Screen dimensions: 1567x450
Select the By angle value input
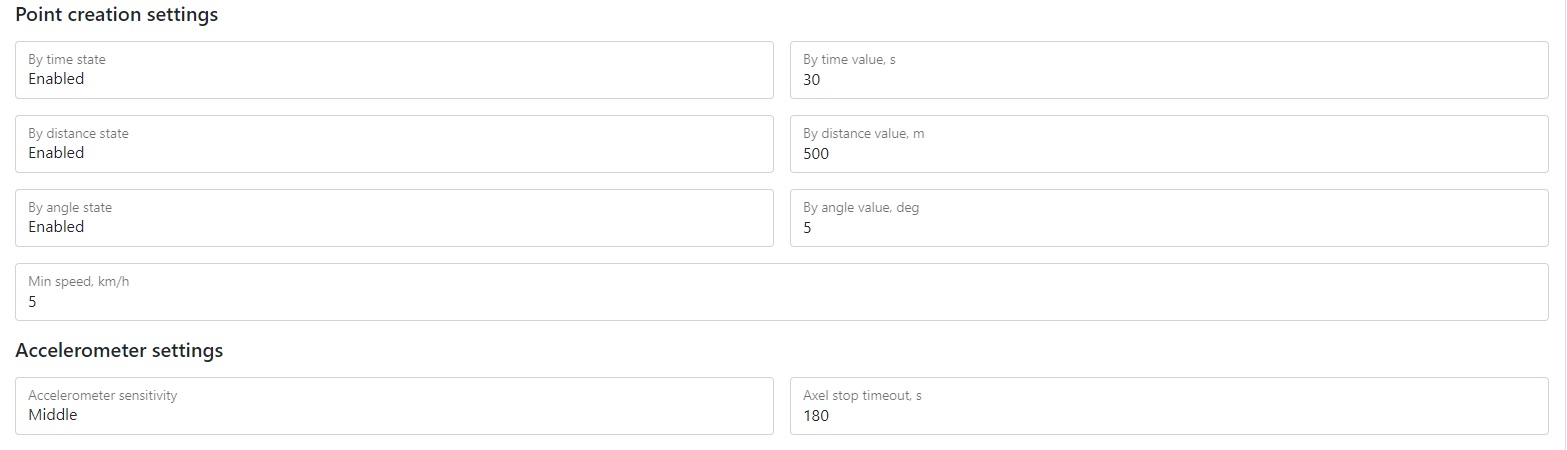[x=1168, y=218]
